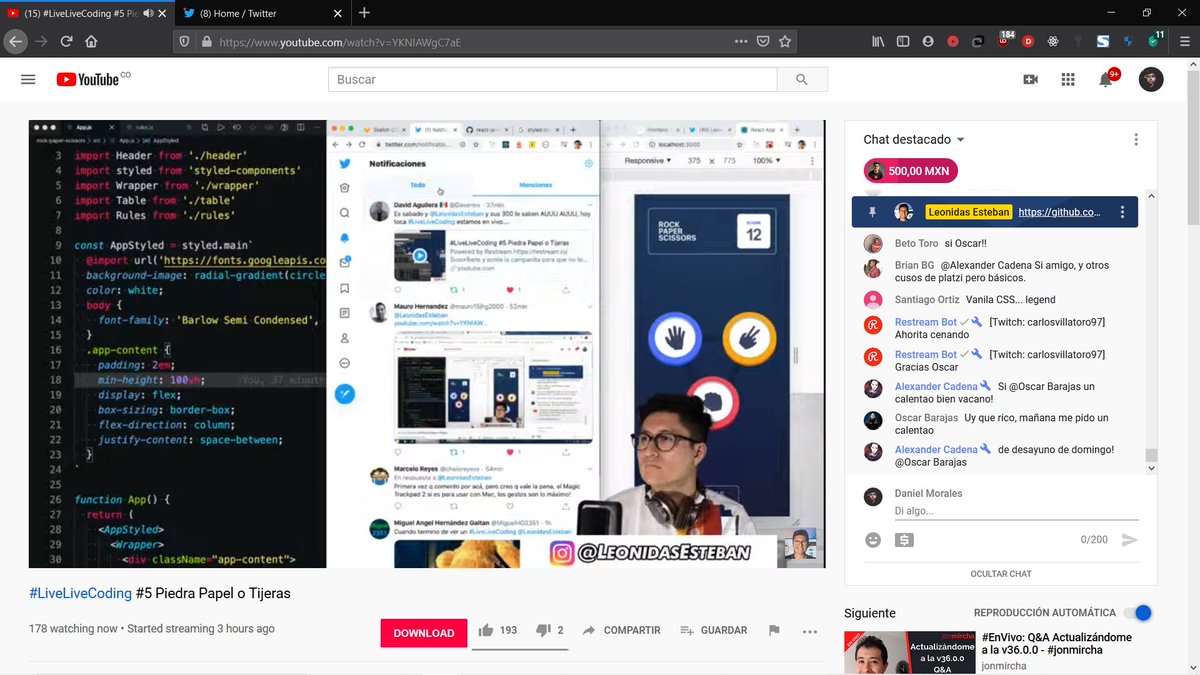Dislike the stream with the thumbs-down
Screen dimensions: 1200x675
coord(541,631)
